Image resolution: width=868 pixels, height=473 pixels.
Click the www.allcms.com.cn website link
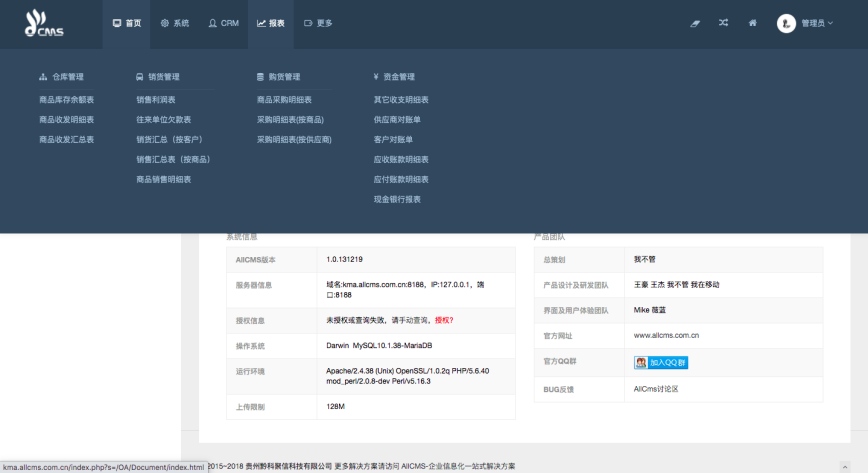pos(666,335)
